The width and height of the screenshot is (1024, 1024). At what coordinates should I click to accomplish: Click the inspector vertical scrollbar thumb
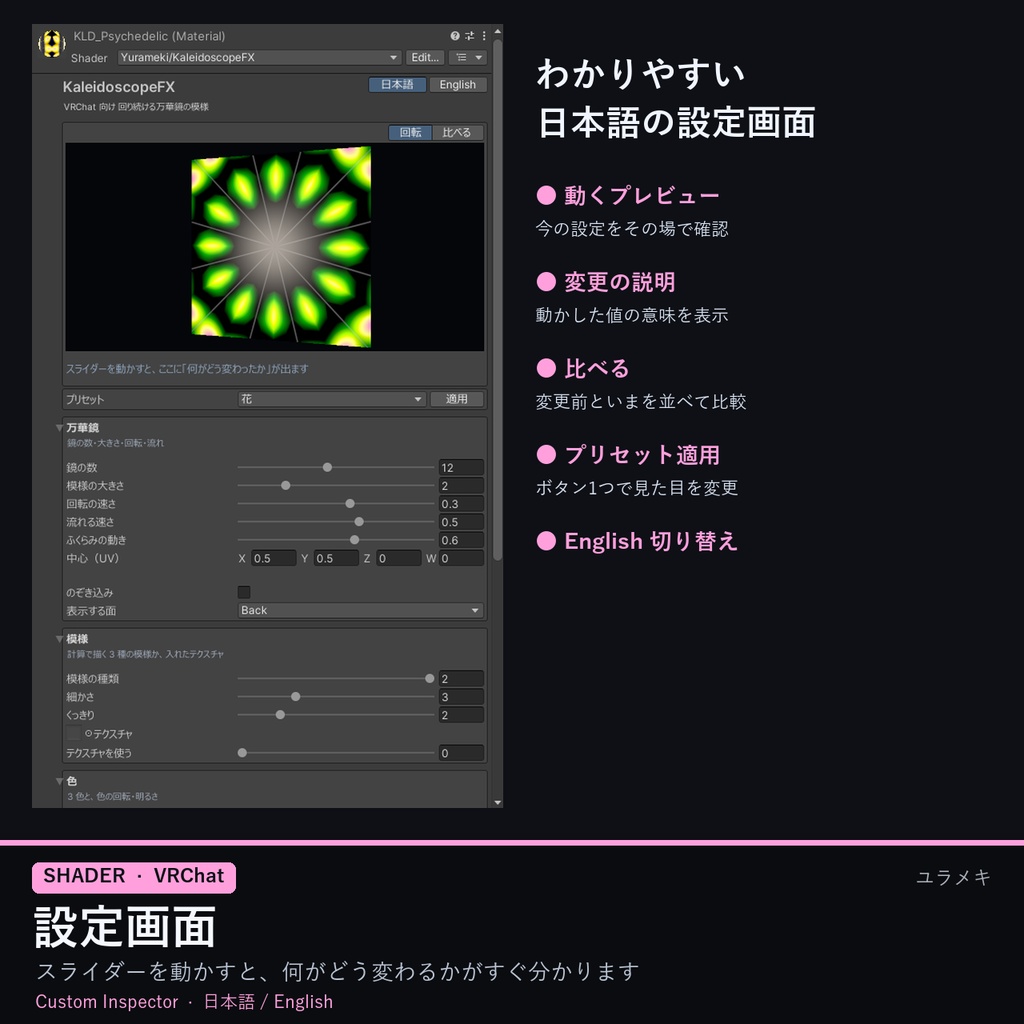498,300
